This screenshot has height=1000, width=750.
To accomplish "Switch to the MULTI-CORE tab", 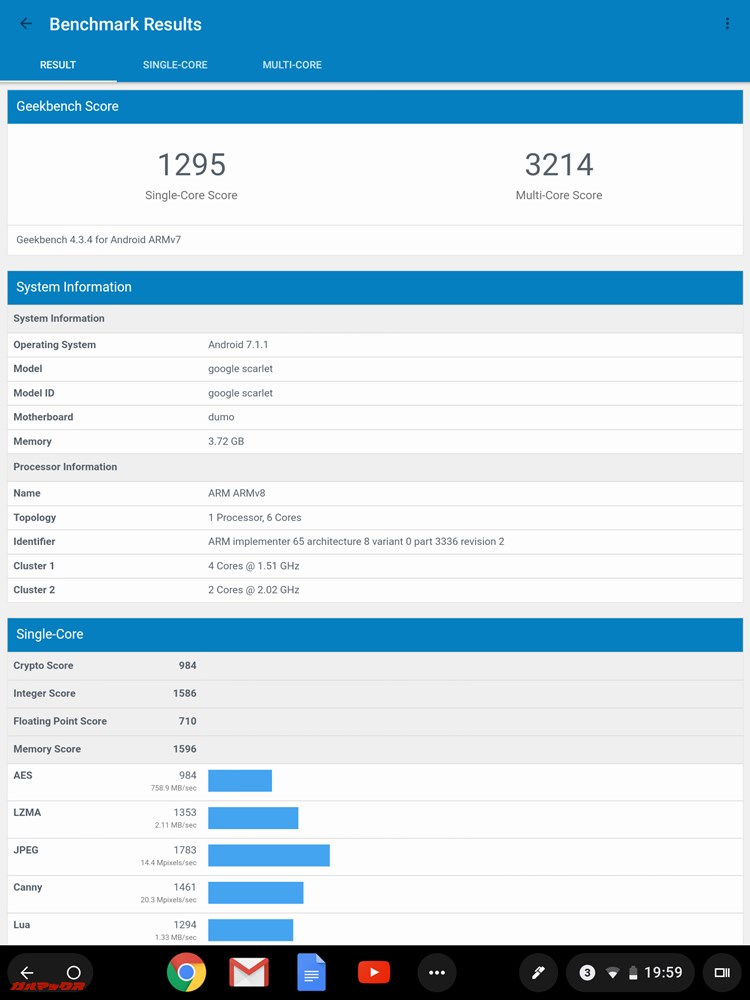I will point(292,64).
